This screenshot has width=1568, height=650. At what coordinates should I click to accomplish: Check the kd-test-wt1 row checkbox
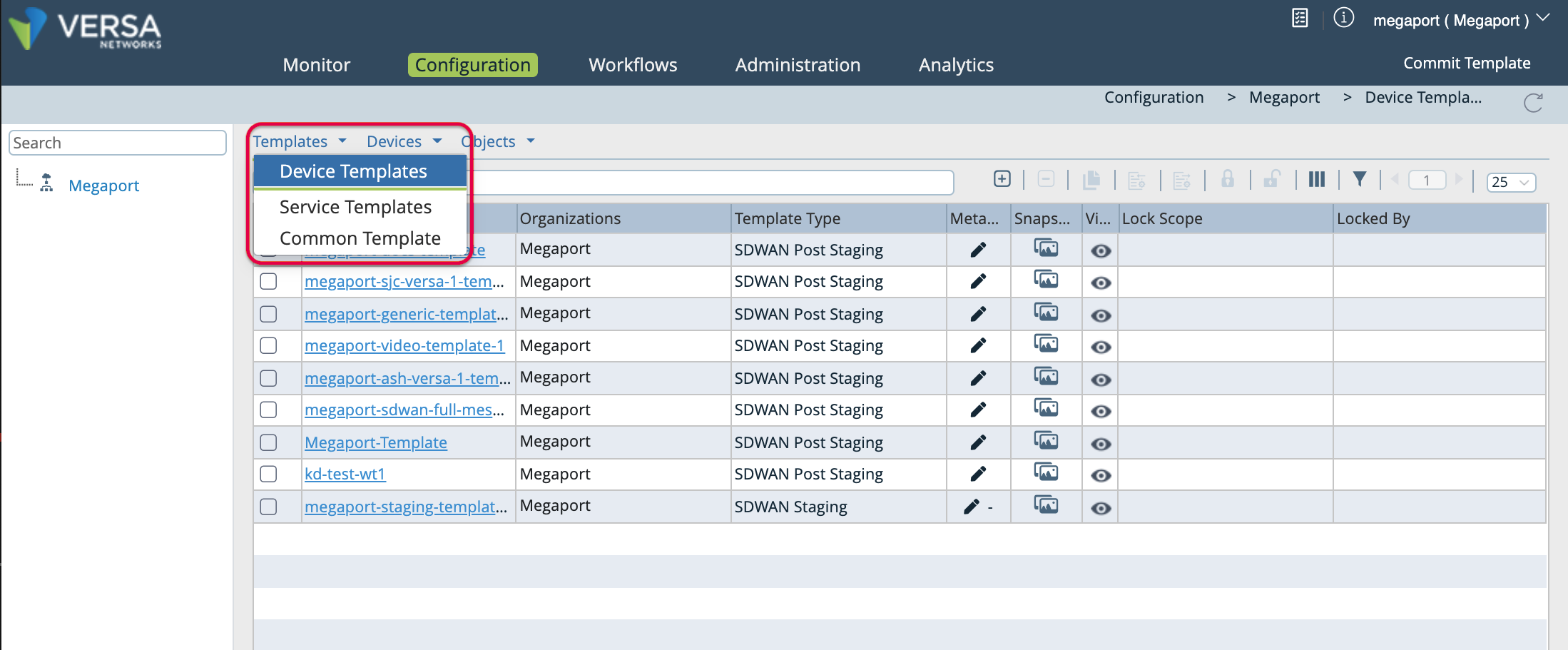(x=268, y=474)
